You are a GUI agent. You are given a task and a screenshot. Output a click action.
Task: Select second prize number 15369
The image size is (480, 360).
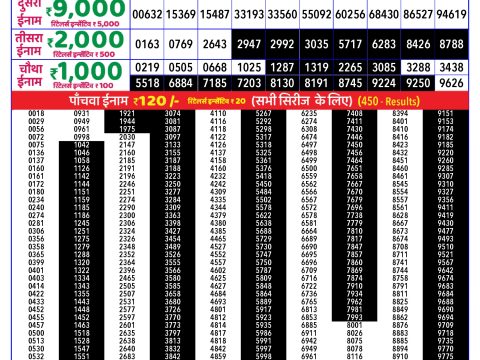coord(181,15)
